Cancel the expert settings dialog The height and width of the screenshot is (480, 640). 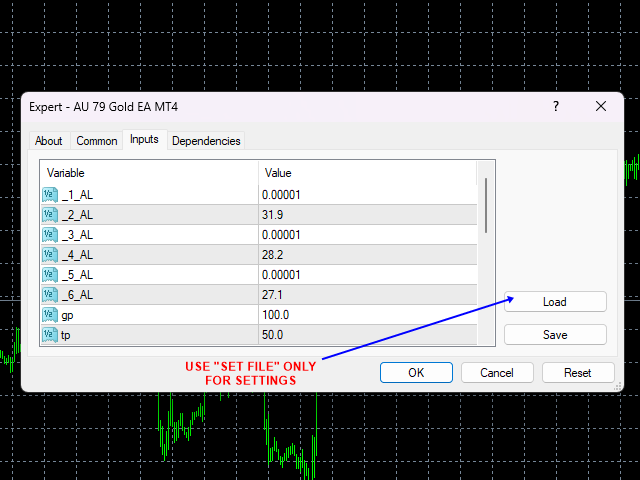click(497, 373)
